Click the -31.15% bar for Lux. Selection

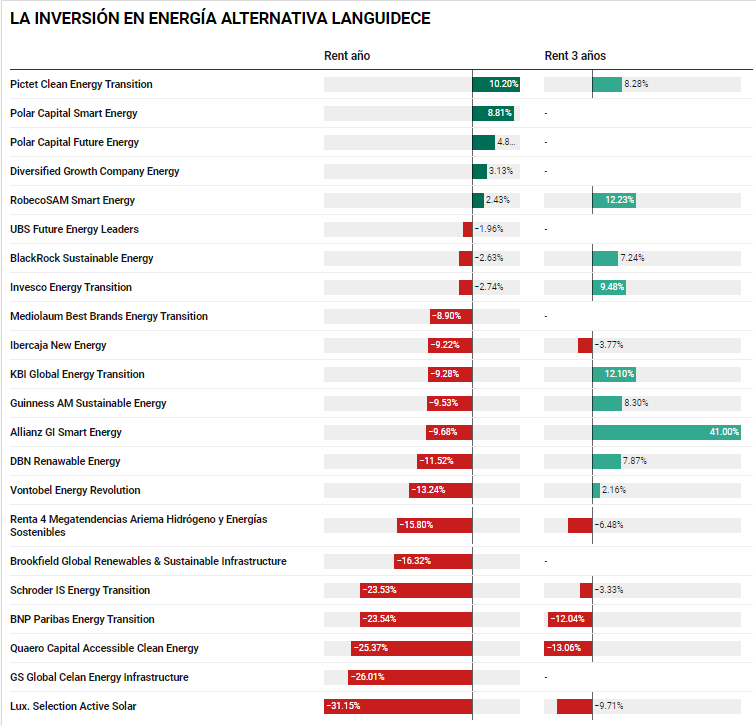point(398,706)
